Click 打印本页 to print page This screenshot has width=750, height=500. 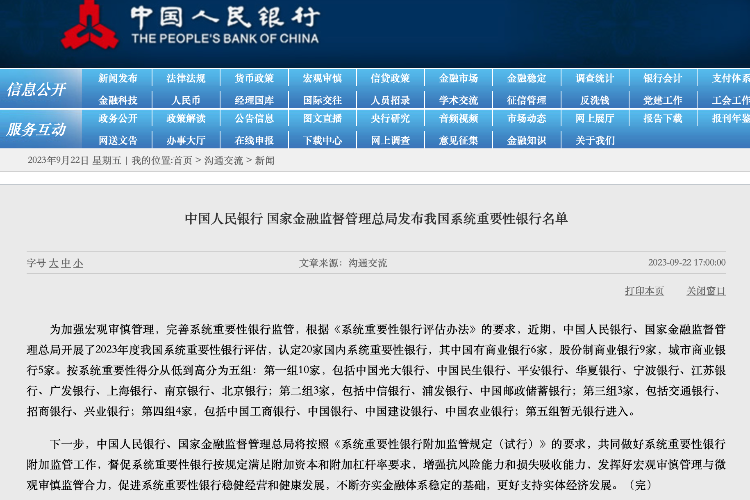tap(644, 291)
